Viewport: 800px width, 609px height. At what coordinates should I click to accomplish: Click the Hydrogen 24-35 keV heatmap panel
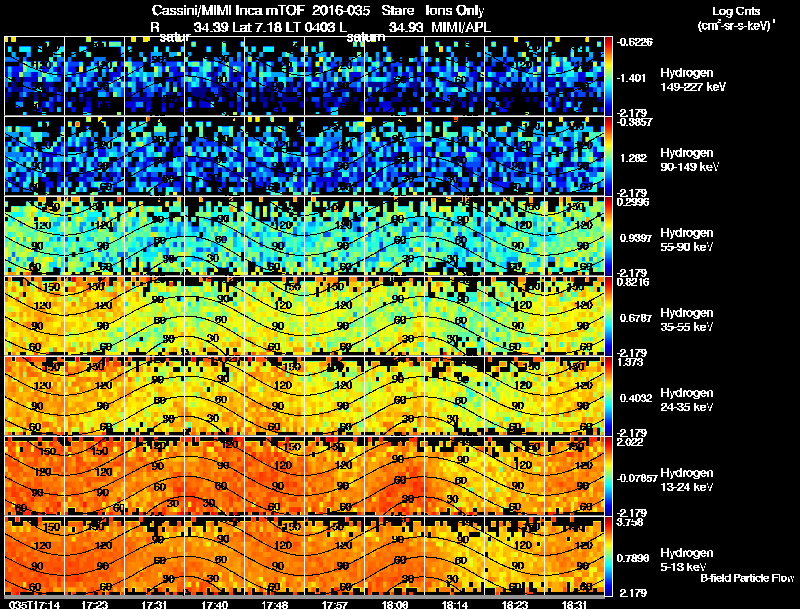pyautogui.click(x=305, y=396)
